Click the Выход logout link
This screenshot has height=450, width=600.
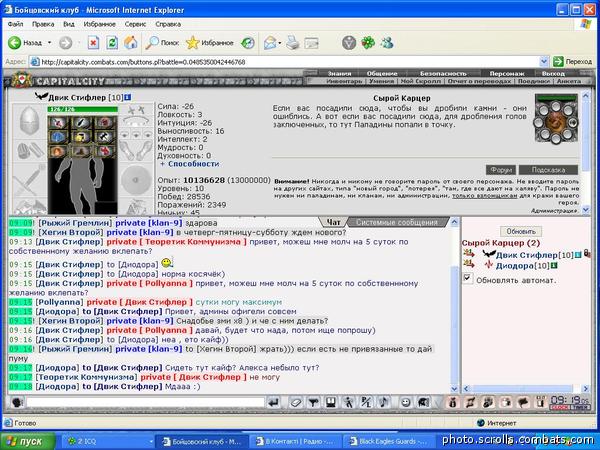pyautogui.click(x=553, y=73)
